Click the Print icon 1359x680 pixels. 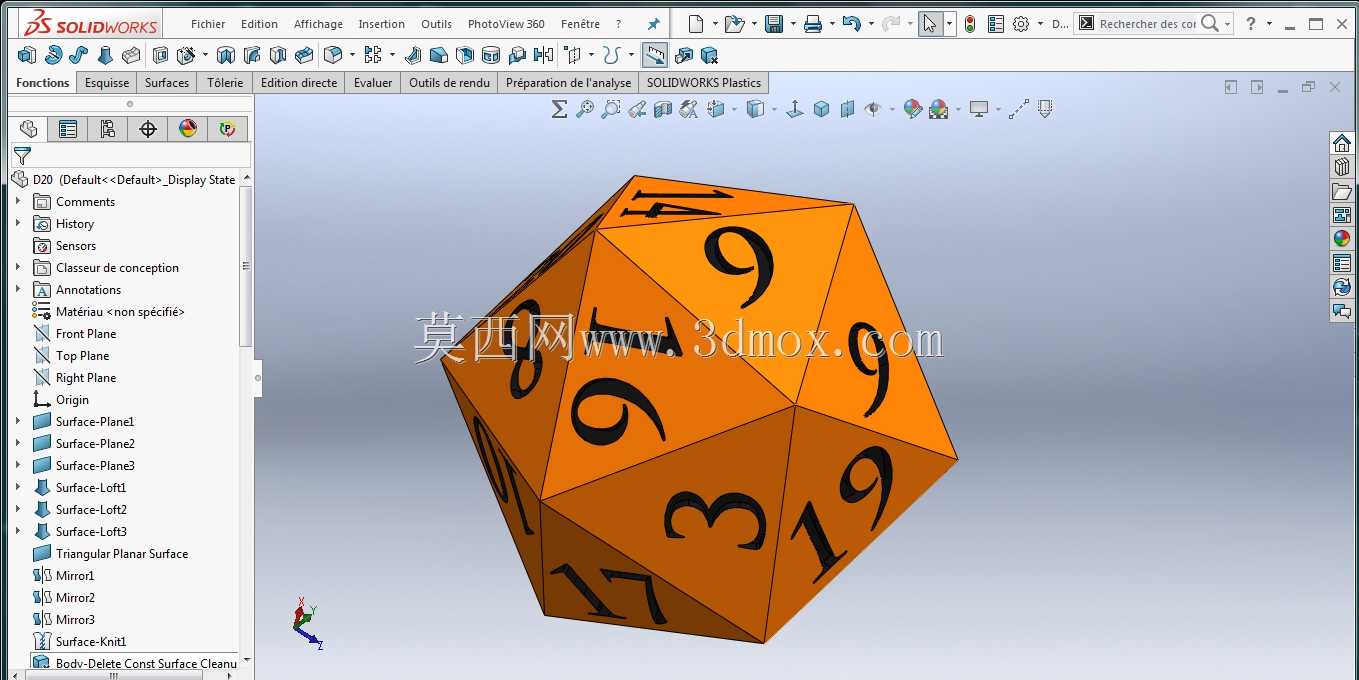click(x=813, y=24)
